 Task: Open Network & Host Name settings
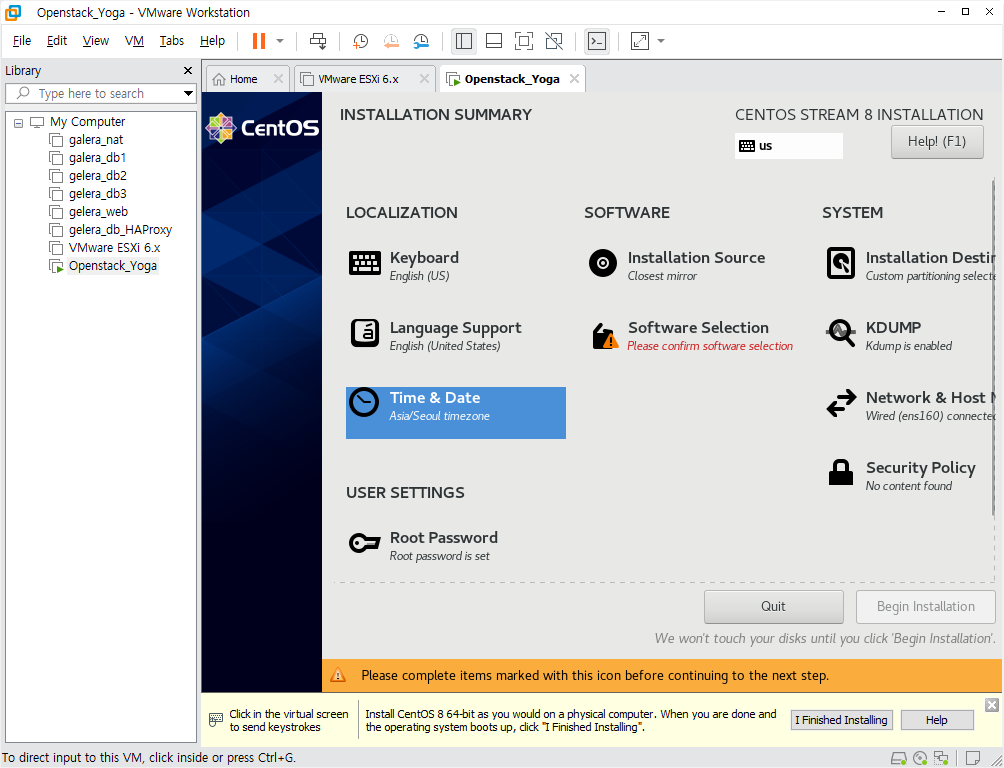click(911, 405)
